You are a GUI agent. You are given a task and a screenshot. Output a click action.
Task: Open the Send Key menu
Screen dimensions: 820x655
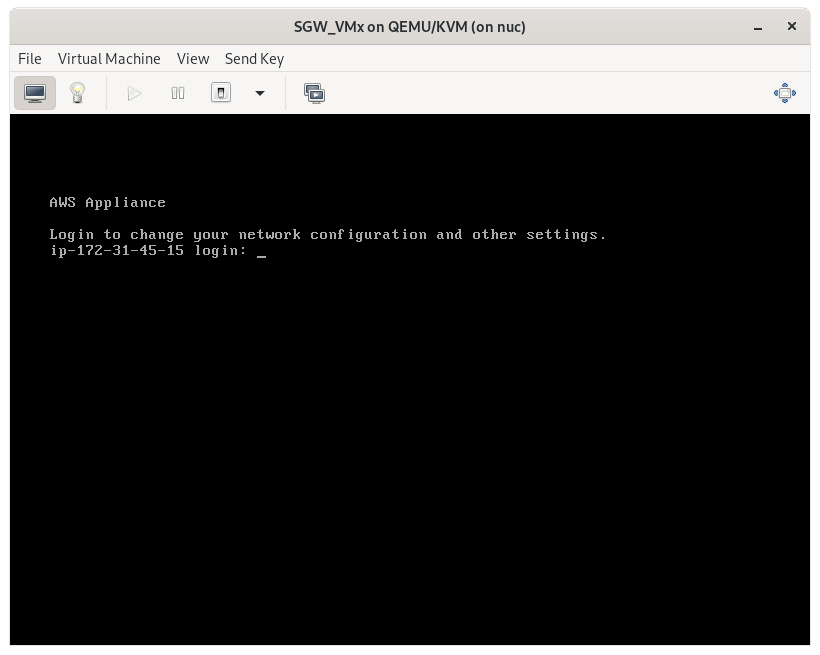pos(254,59)
